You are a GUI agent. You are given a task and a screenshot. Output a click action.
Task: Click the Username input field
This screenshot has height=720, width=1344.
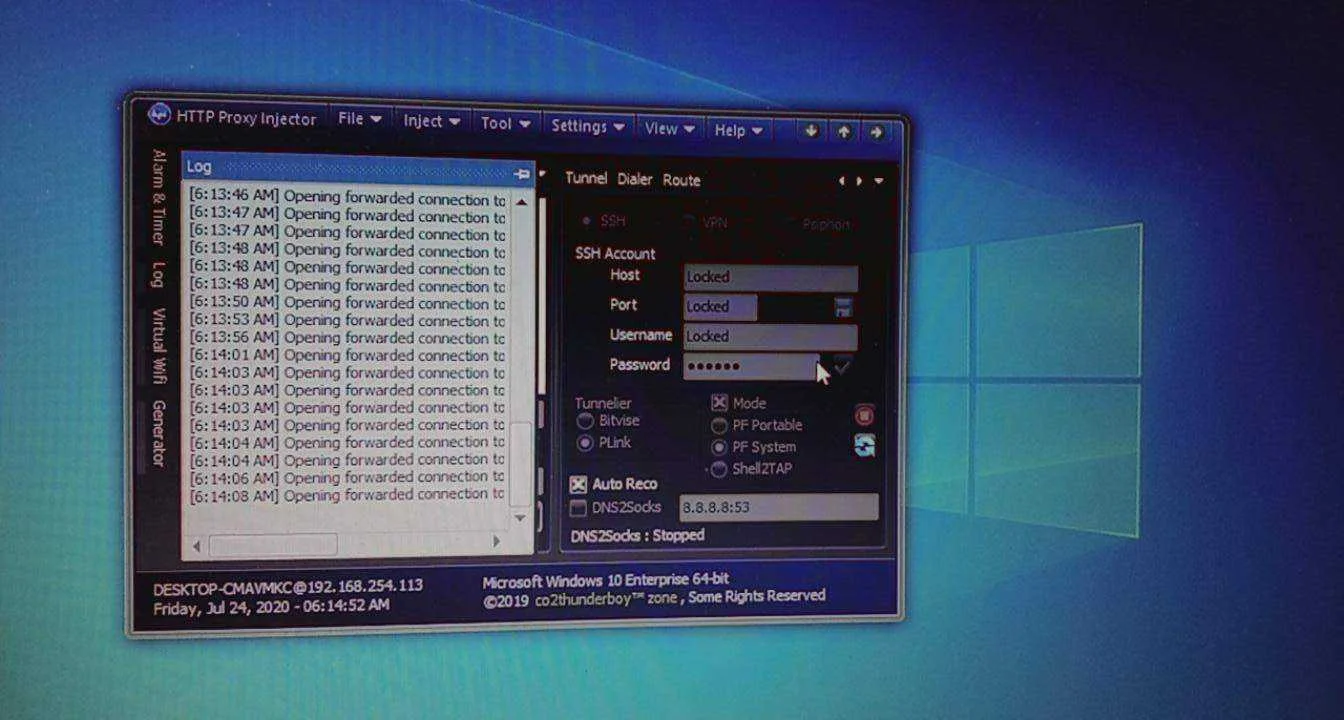(x=770, y=337)
